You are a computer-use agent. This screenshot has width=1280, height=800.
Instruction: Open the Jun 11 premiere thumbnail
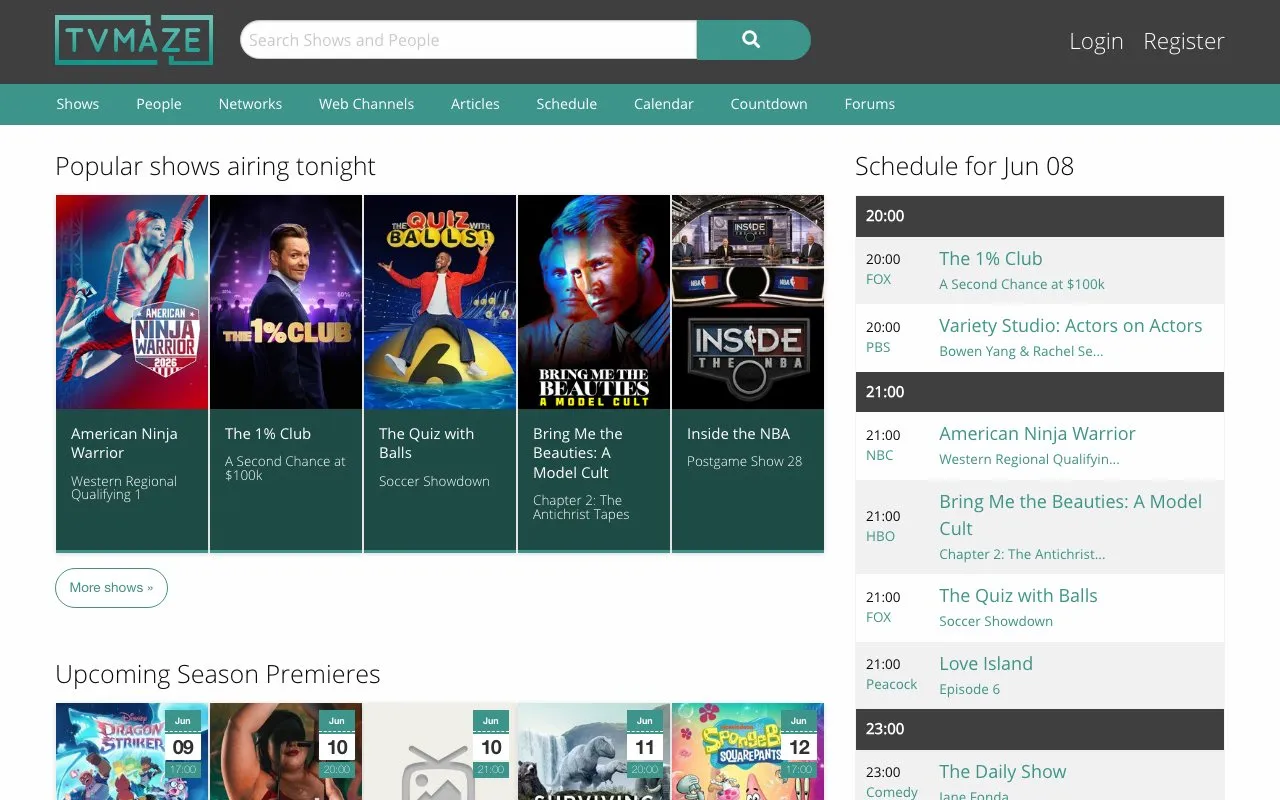pyautogui.click(x=594, y=751)
